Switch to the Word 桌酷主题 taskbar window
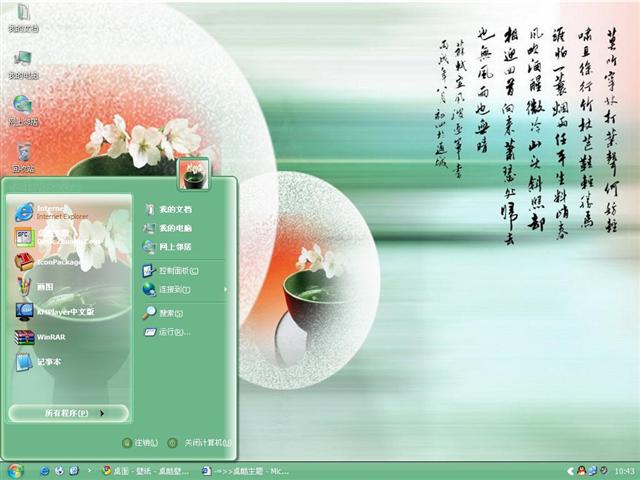This screenshot has width=640, height=480. [x=246, y=471]
